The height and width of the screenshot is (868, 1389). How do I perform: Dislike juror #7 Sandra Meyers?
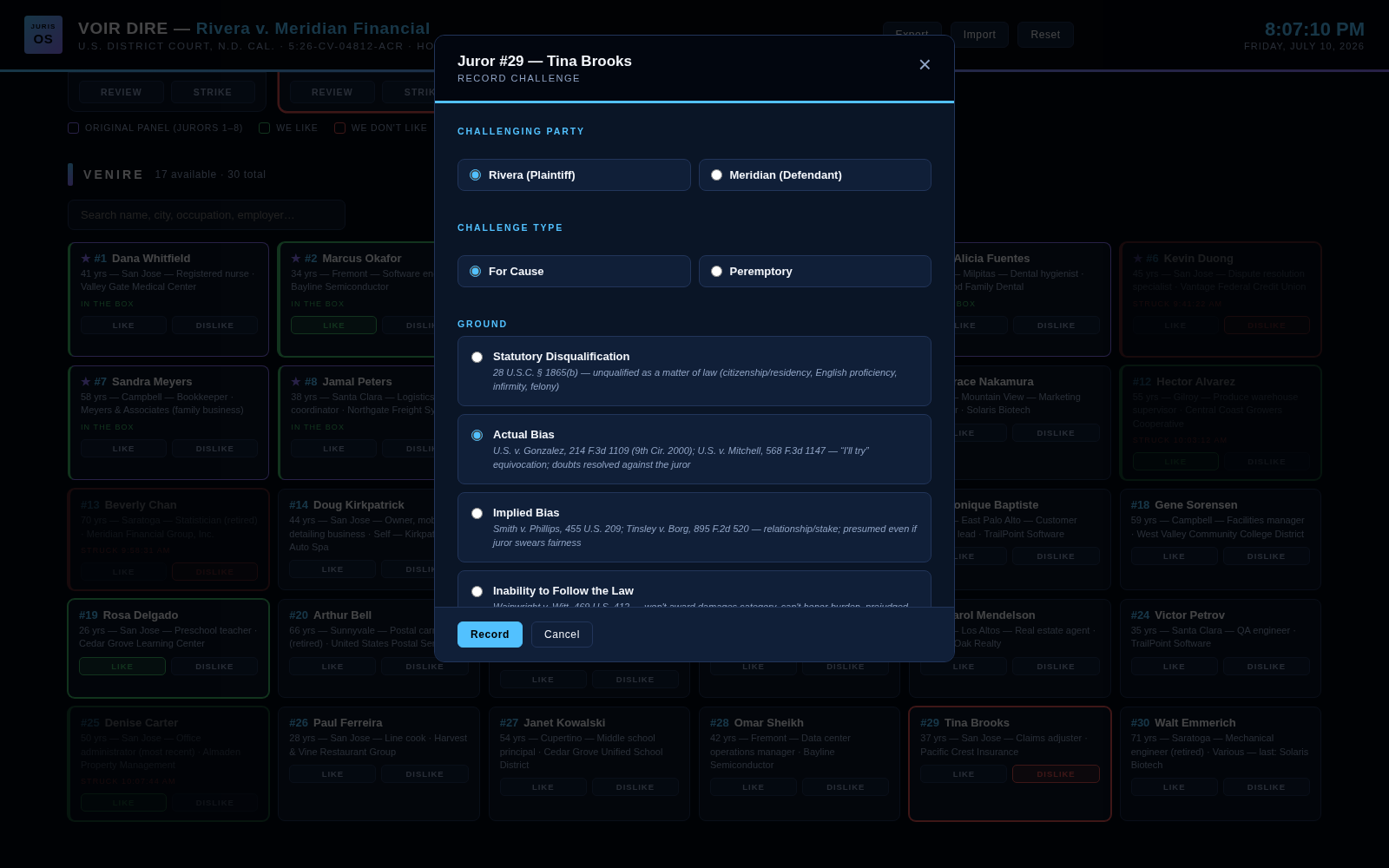click(214, 449)
